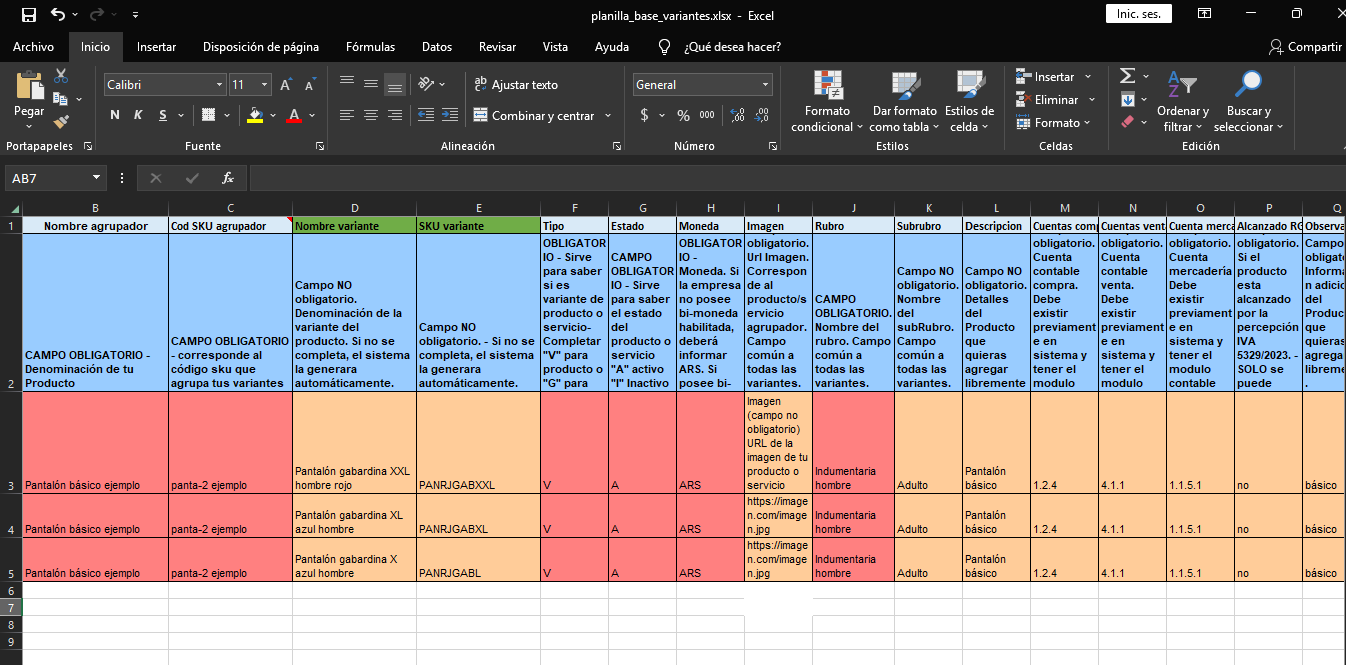The height and width of the screenshot is (665, 1346).
Task: Click the cell borders icon
Action: [208, 115]
